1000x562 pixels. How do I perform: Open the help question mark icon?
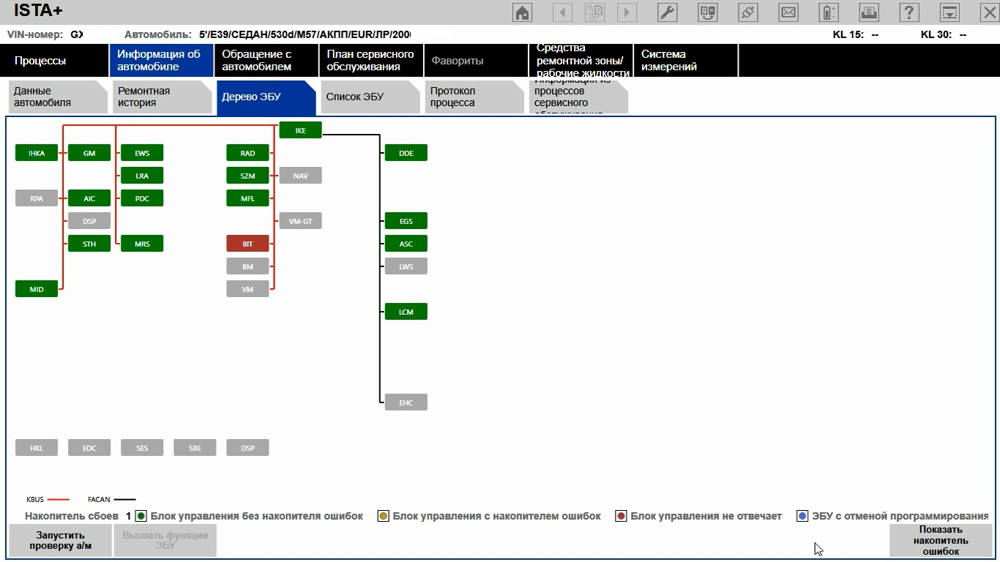[909, 13]
